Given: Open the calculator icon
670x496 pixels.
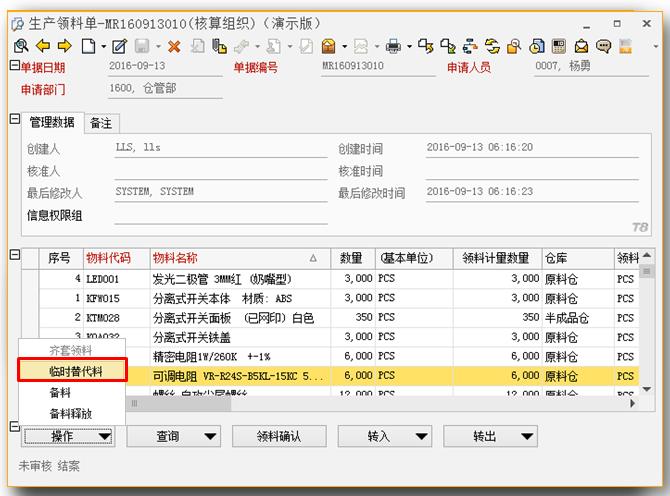Looking at the screenshot, I should coord(558,46).
